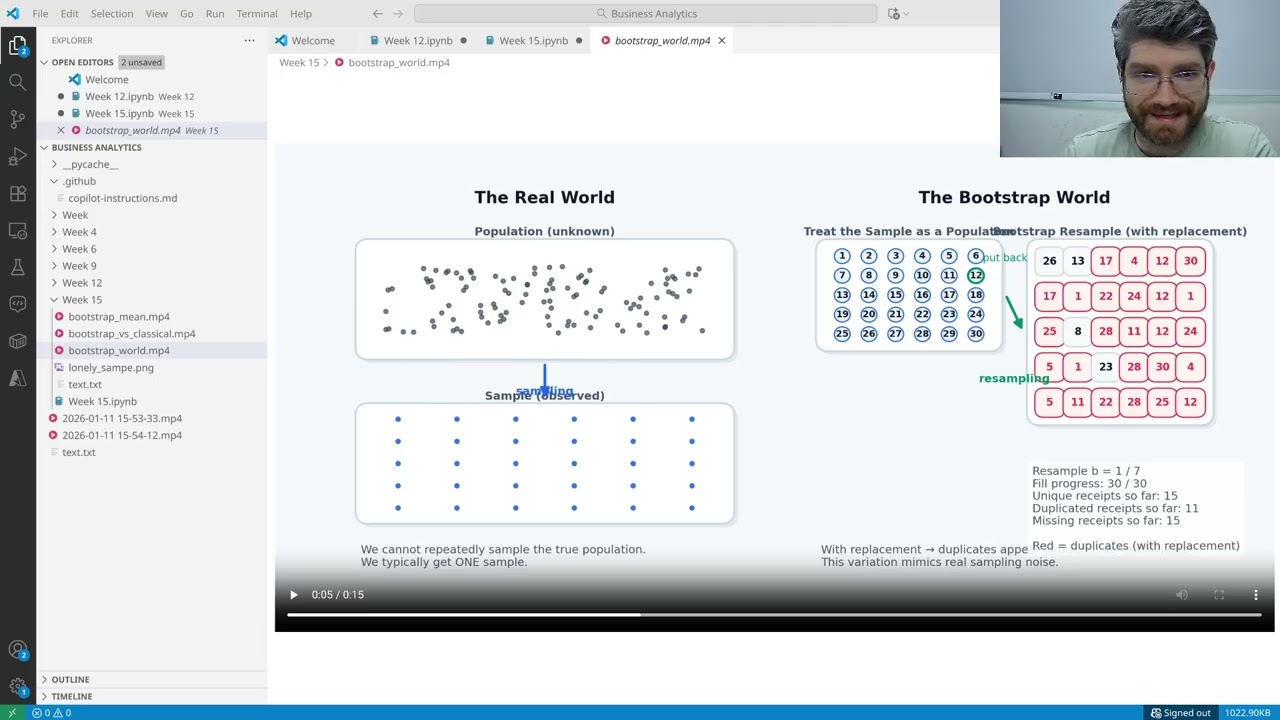Viewport: 1280px width, 720px height.
Task: Toggle video fullscreen button
Action: click(x=1219, y=595)
